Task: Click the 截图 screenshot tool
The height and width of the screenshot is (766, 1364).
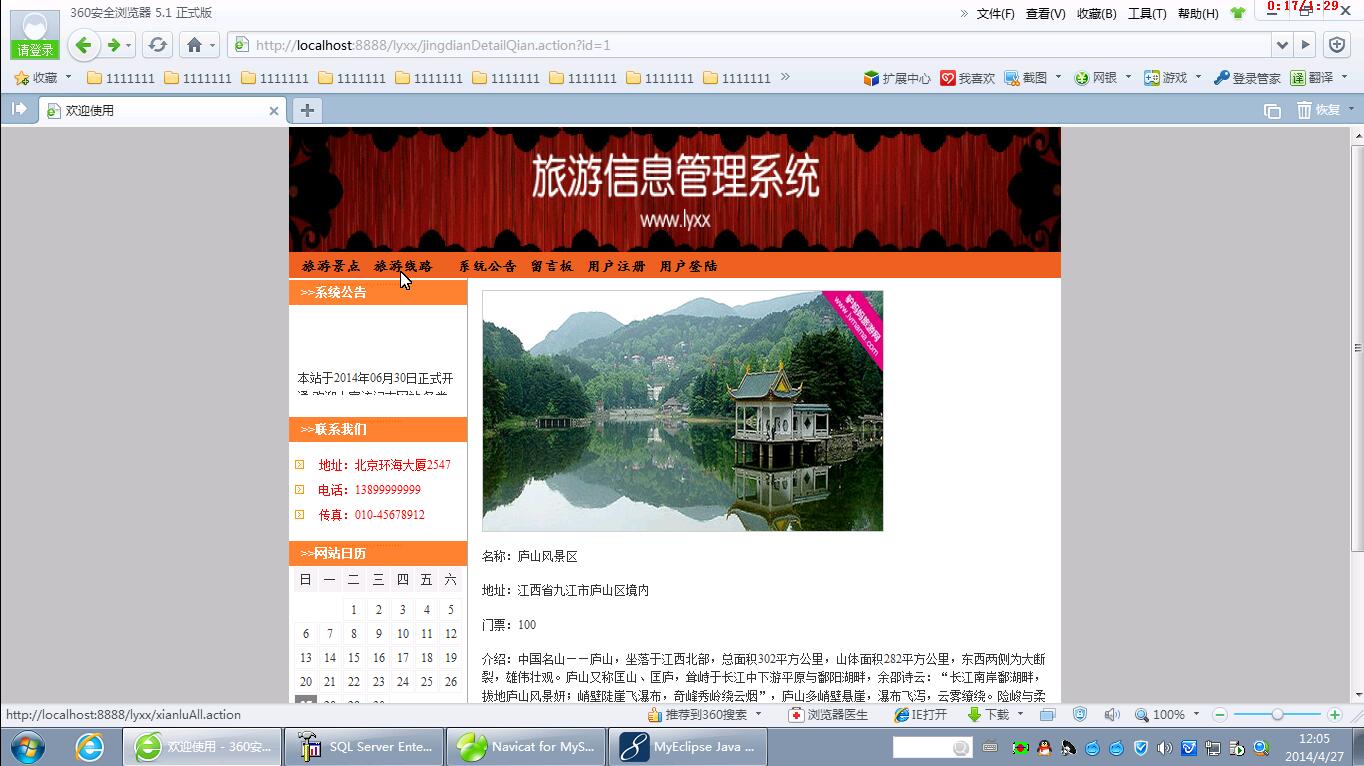Action: (x=1027, y=78)
